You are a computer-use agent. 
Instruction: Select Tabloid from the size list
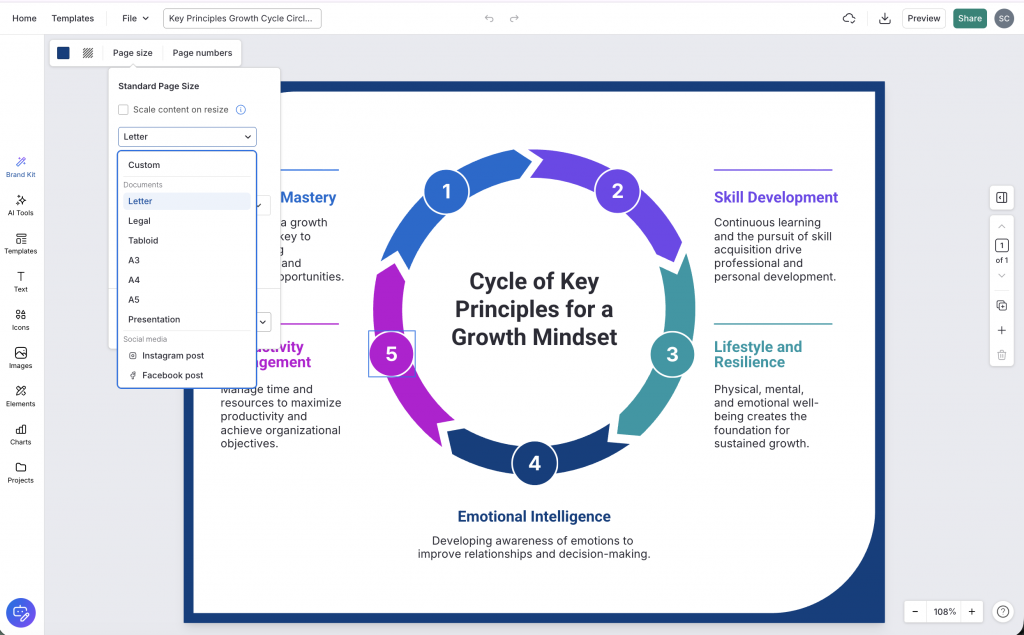(x=143, y=240)
